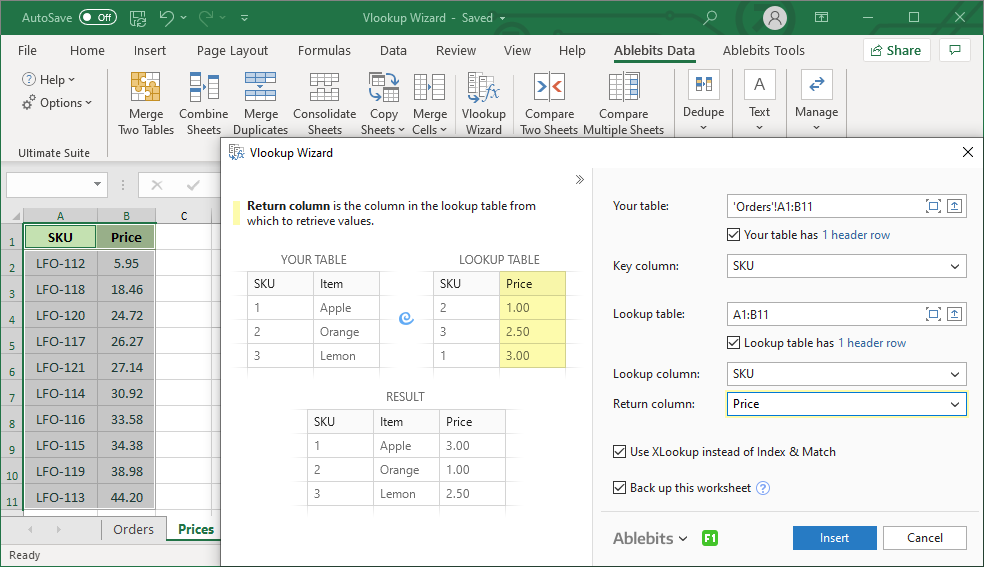
Task: Switch to the Insert tab
Action: click(x=149, y=50)
